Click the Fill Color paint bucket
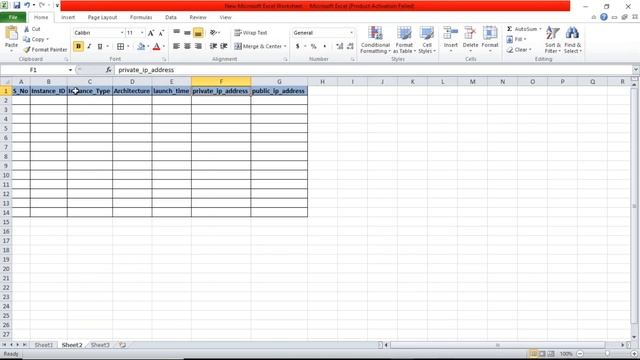Viewport: 640px width, 360px height. 141,47
